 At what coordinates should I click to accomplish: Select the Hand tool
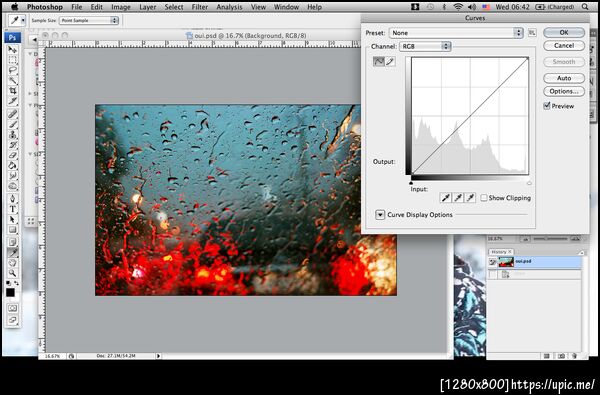(x=12, y=263)
